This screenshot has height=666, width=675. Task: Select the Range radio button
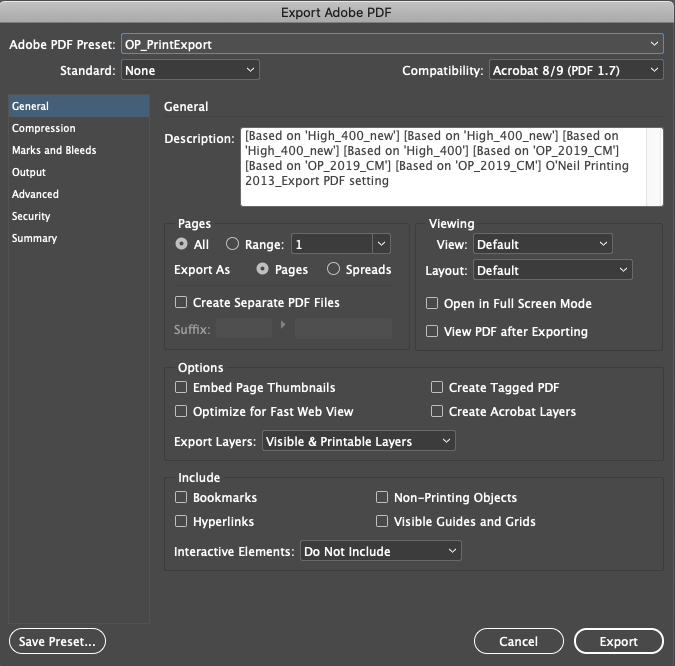click(x=232, y=244)
